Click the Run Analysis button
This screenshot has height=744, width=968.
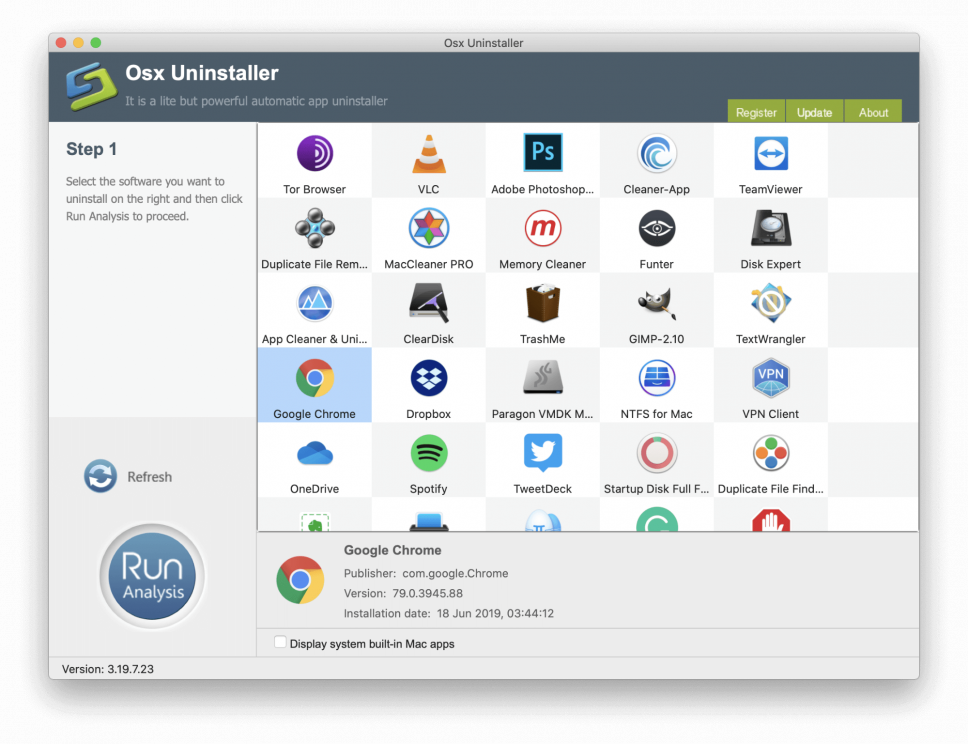point(152,576)
